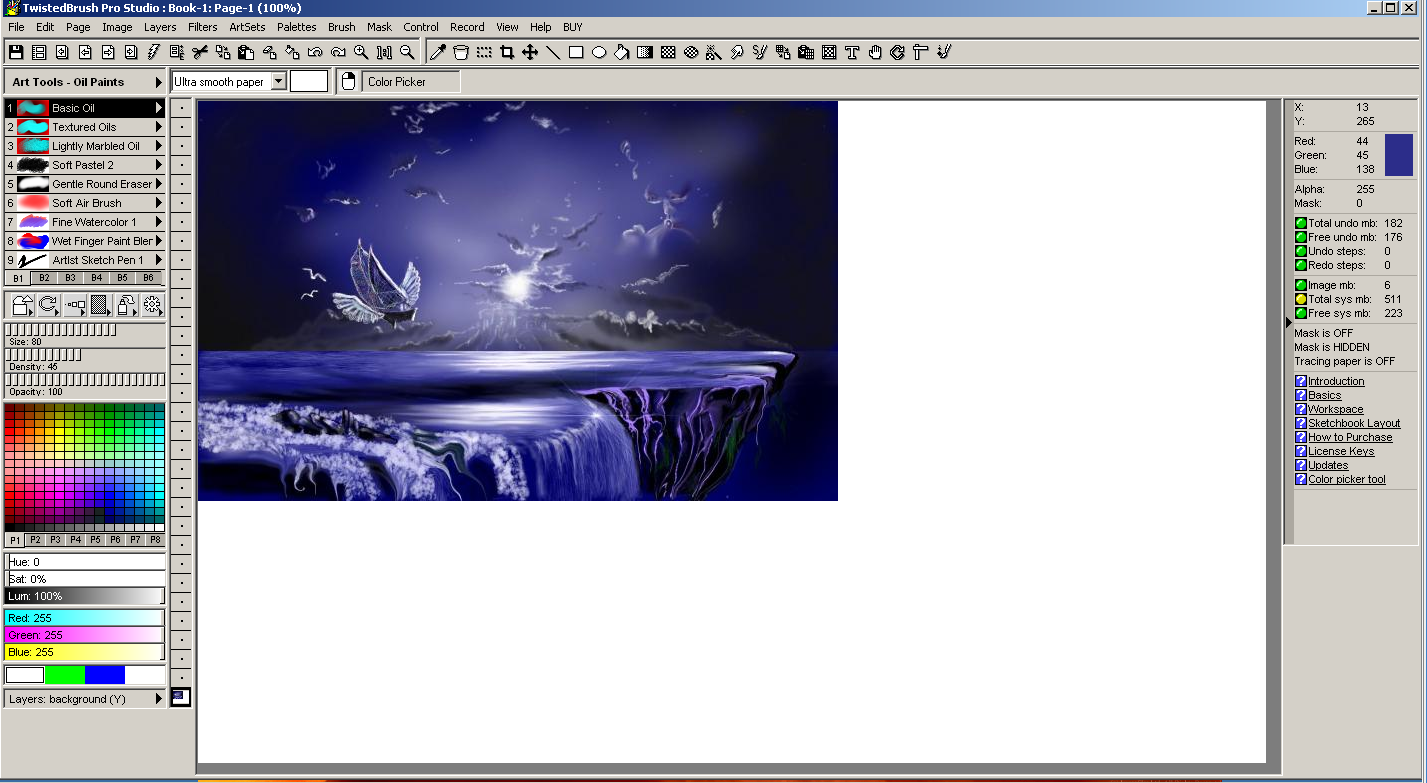The image size is (1427, 783).
Task: Open the Layers menu
Action: 160,27
